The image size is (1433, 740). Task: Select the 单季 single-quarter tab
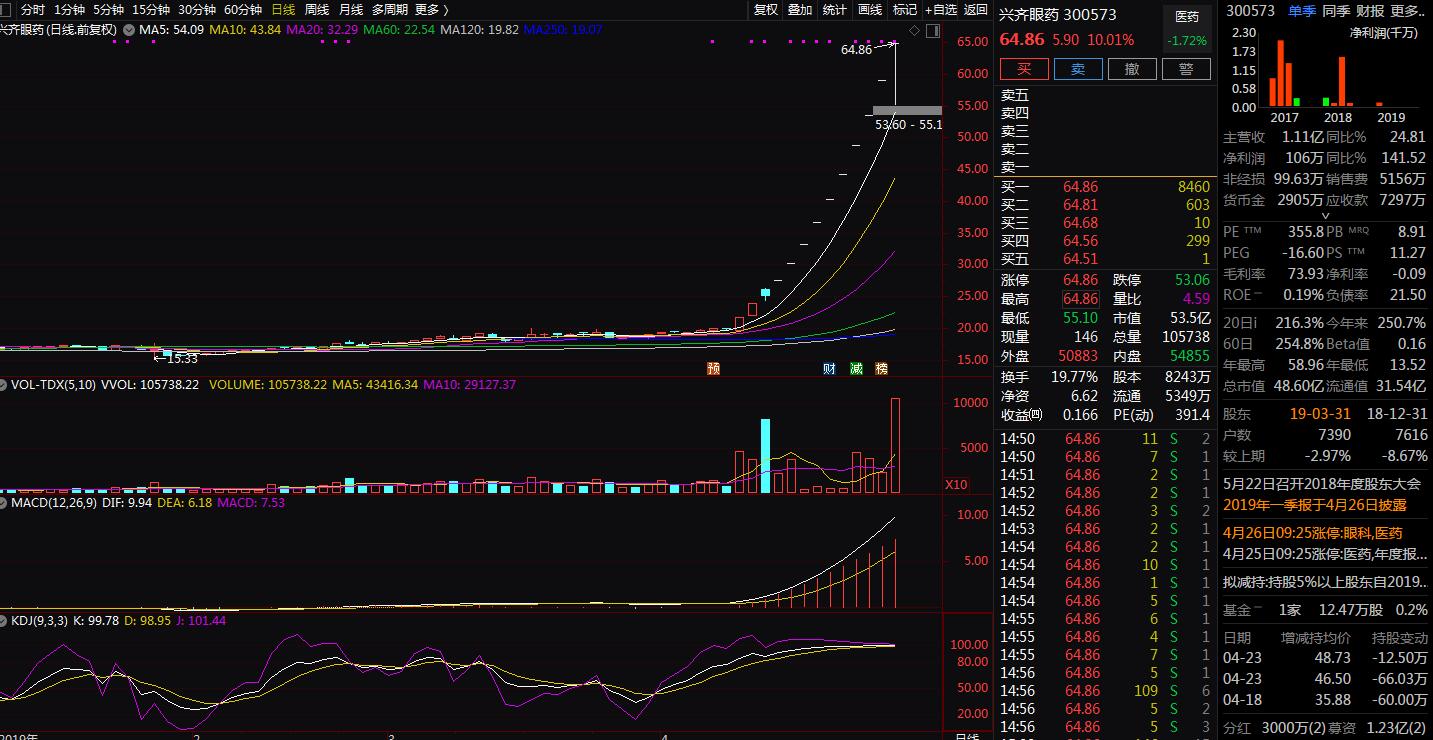coord(1302,11)
